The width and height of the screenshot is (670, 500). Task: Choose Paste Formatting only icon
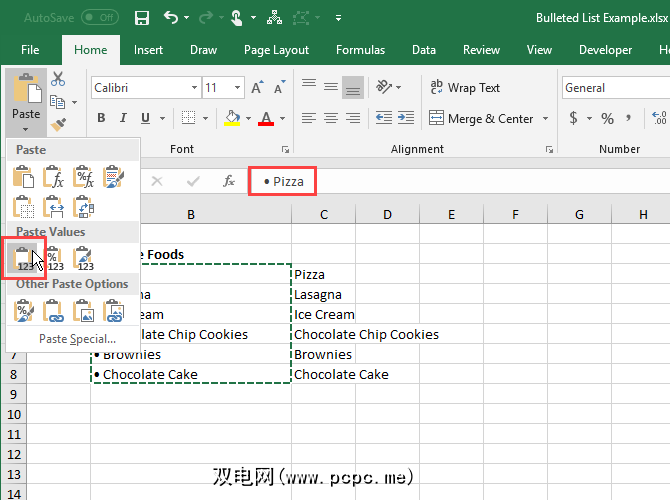(x=24, y=311)
